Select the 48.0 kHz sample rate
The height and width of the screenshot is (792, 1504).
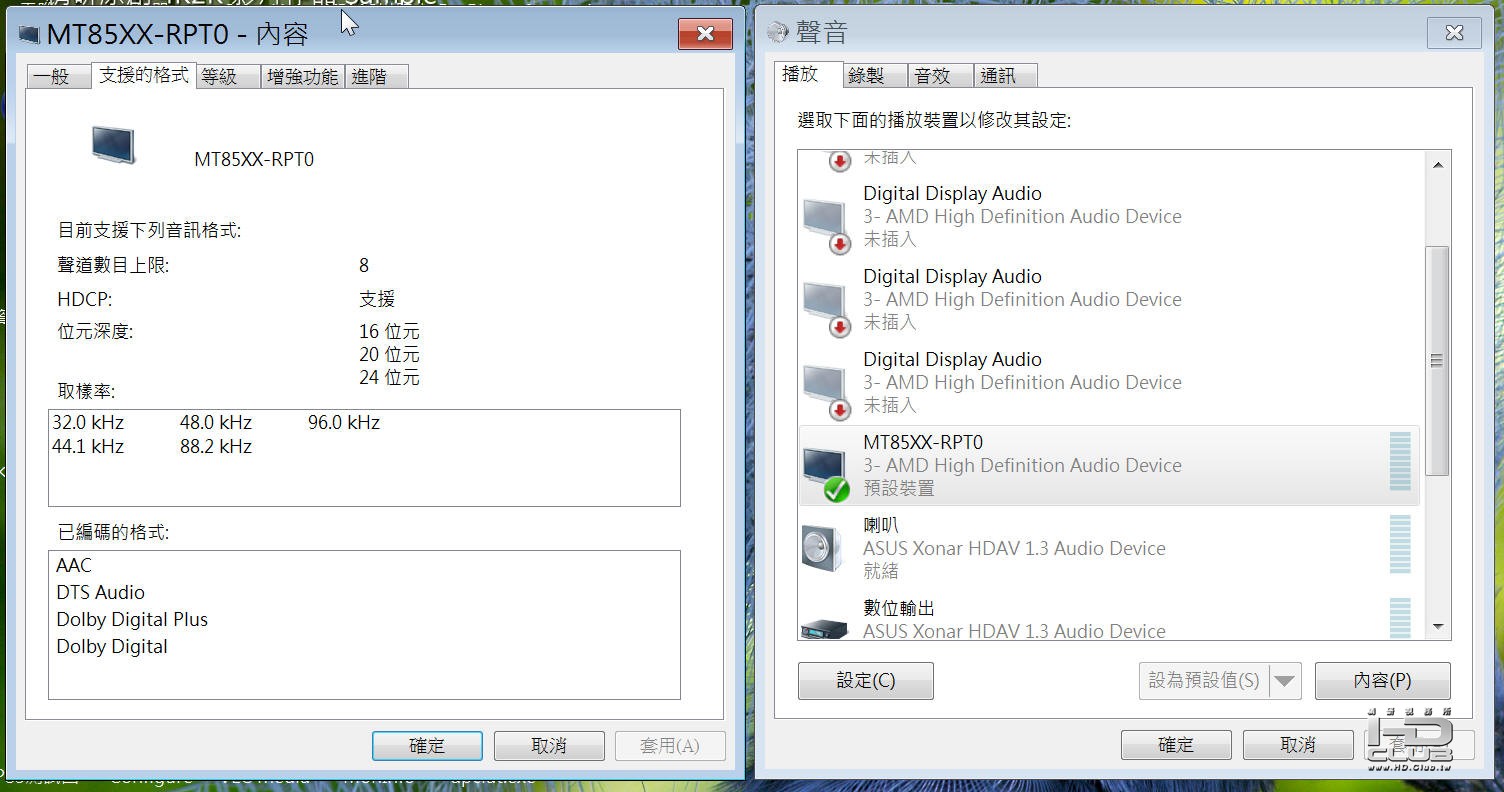point(216,423)
